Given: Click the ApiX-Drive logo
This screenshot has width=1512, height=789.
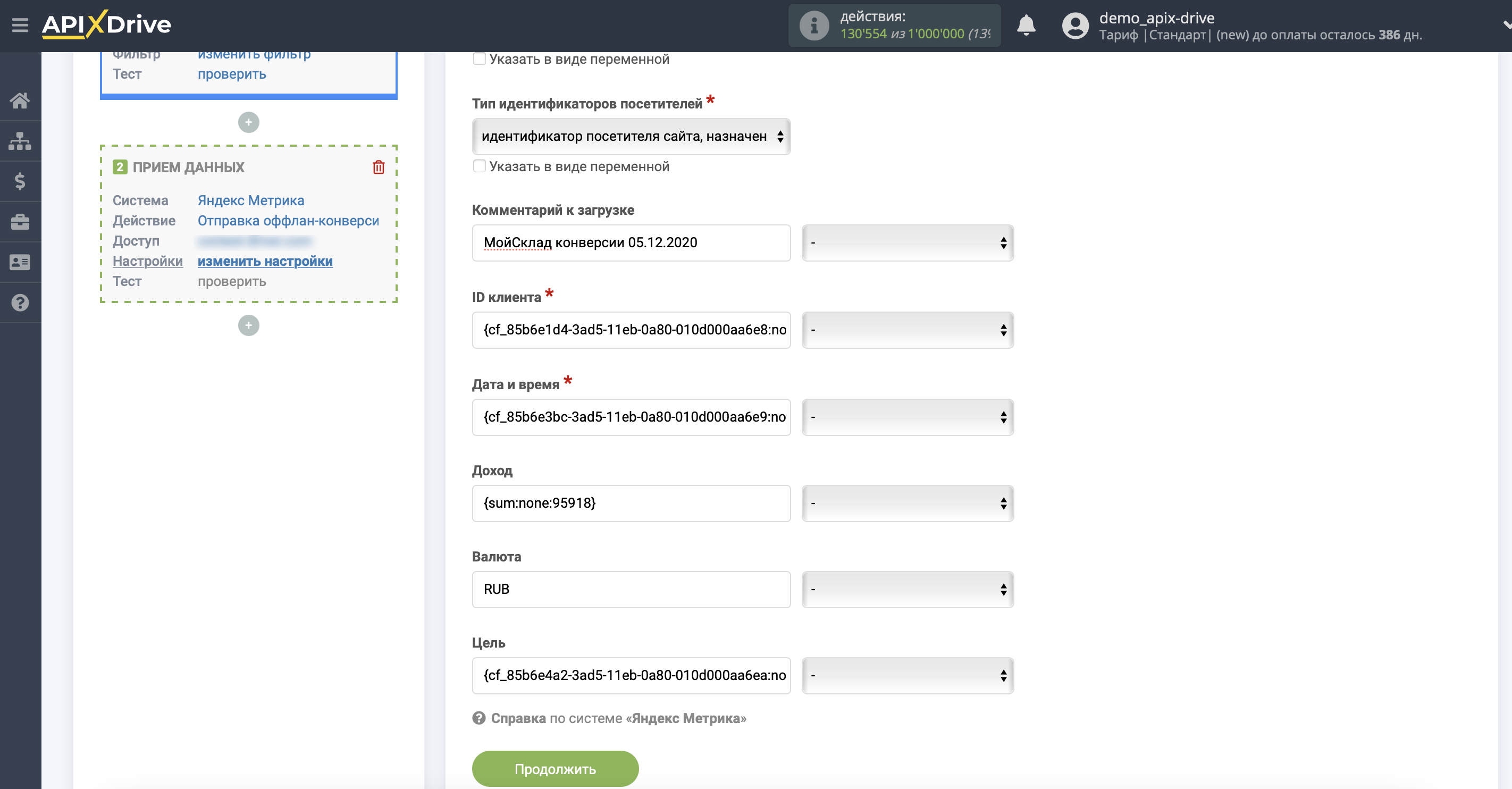Looking at the screenshot, I should (106, 24).
